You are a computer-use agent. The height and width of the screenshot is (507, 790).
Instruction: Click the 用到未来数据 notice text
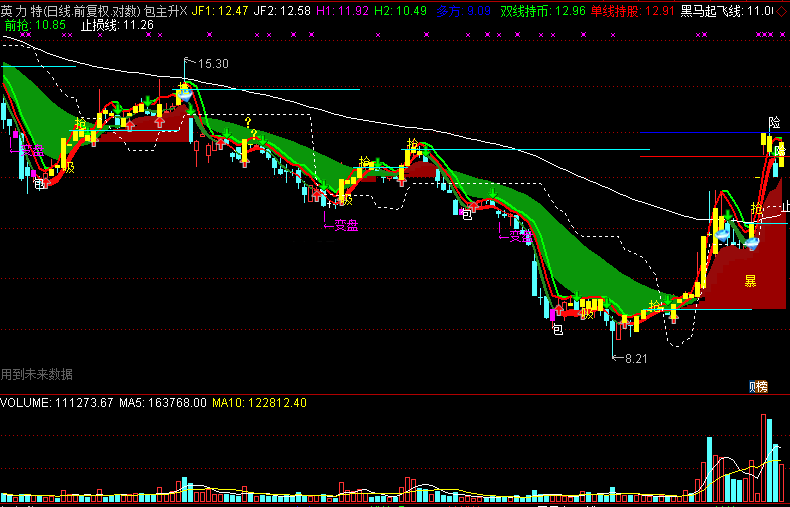point(37,374)
